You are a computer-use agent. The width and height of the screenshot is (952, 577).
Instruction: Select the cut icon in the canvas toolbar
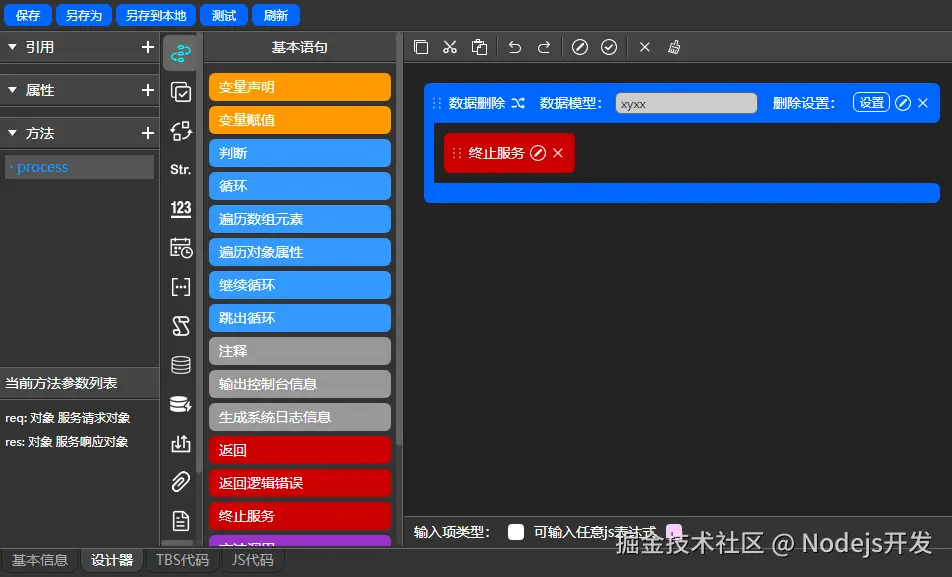click(x=449, y=47)
